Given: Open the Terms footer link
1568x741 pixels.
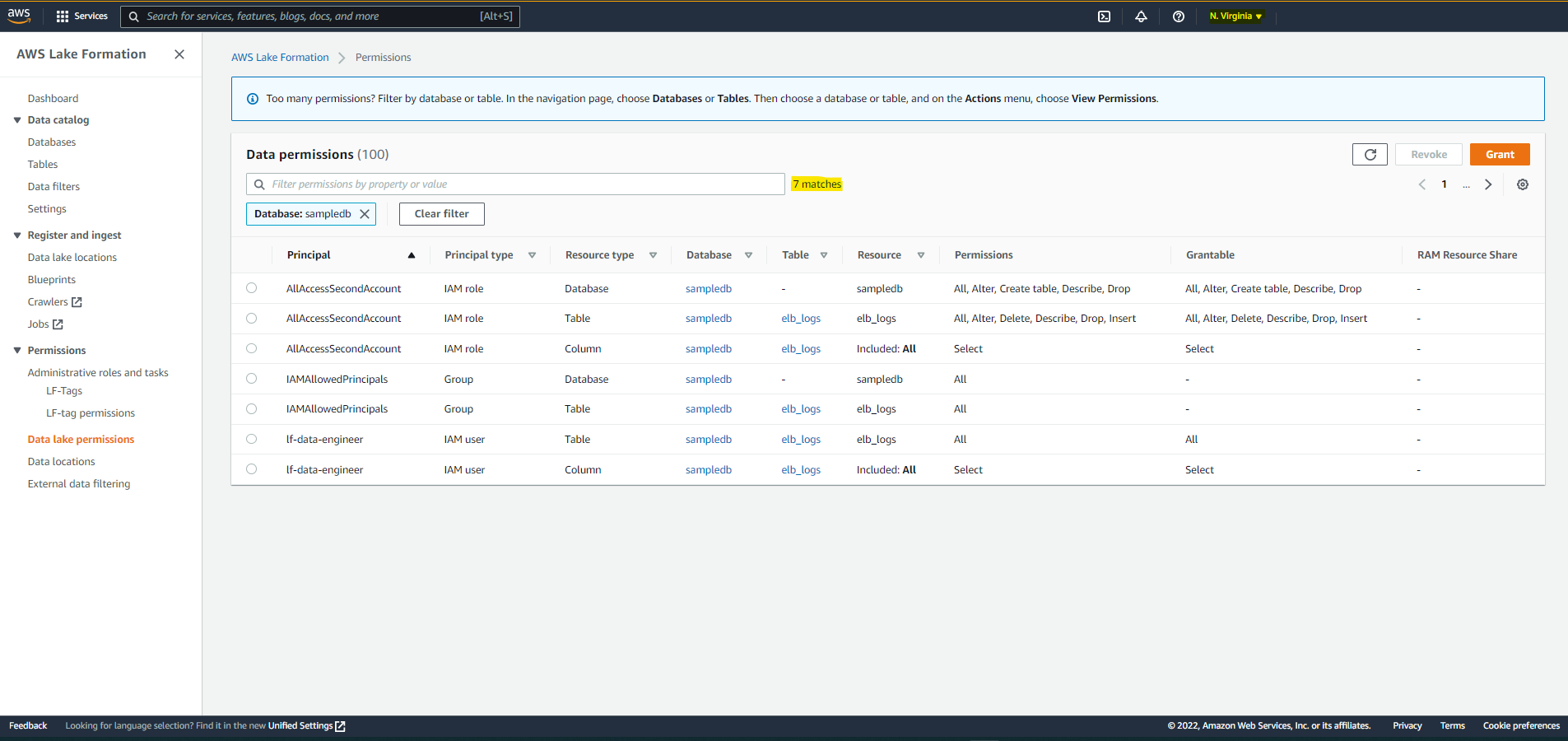Looking at the screenshot, I should point(1453,725).
